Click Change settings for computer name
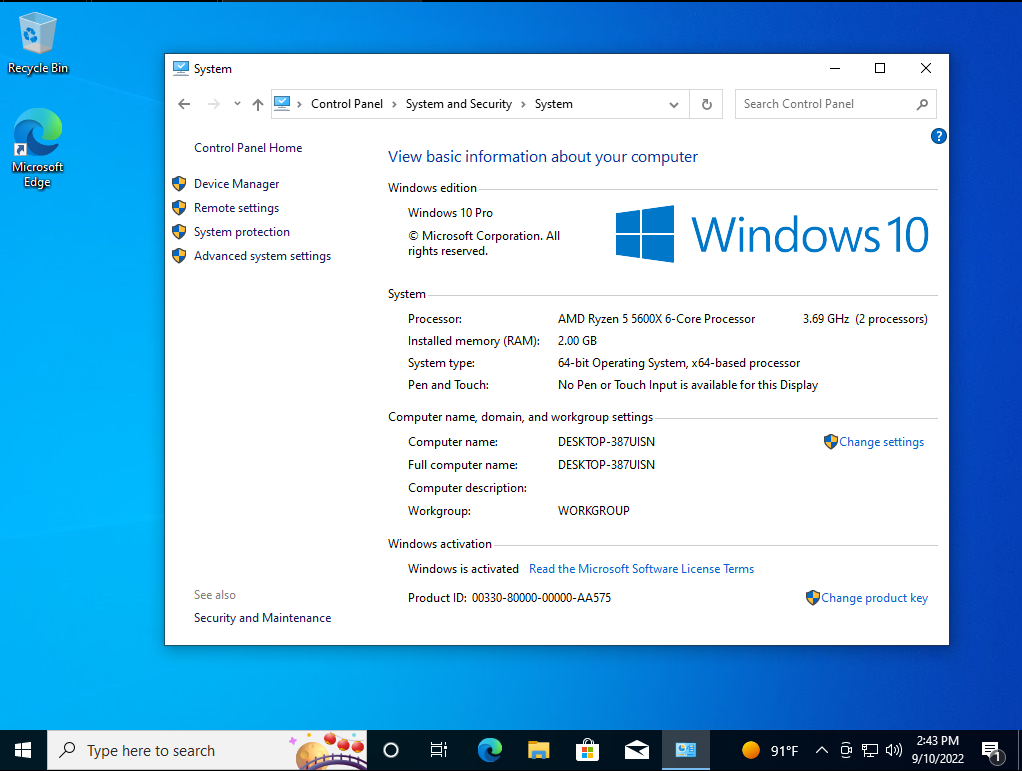Screen dimensions: 1022x771 click(x=881, y=442)
